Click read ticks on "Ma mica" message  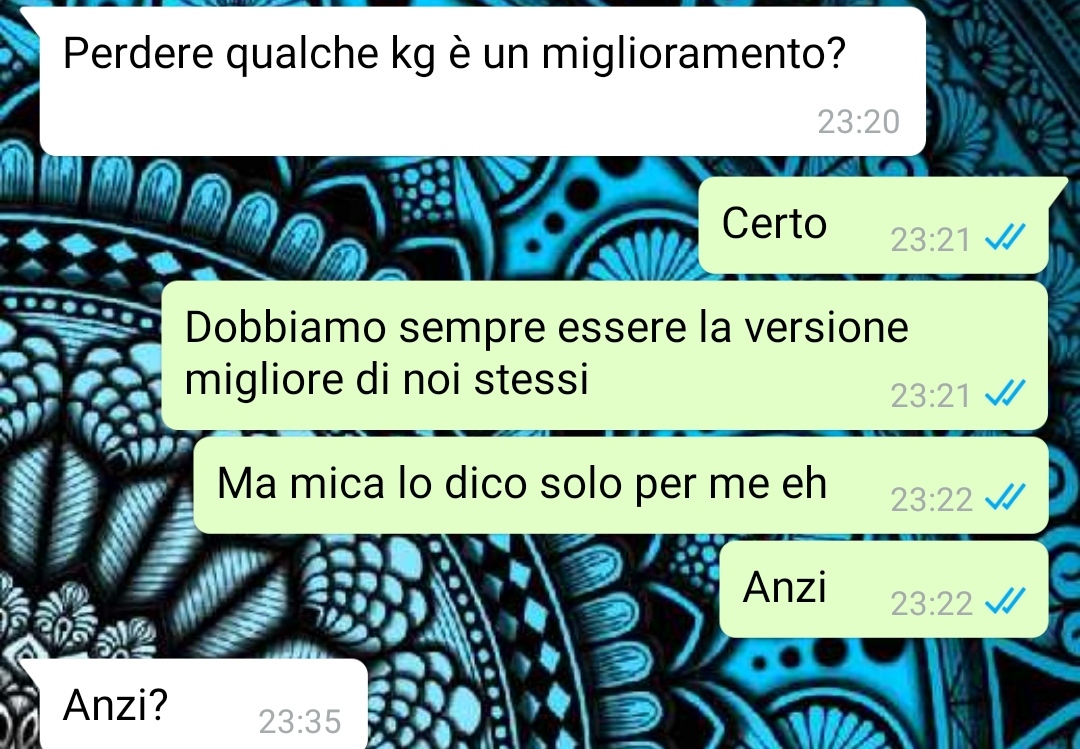pyautogui.click(x=1005, y=497)
